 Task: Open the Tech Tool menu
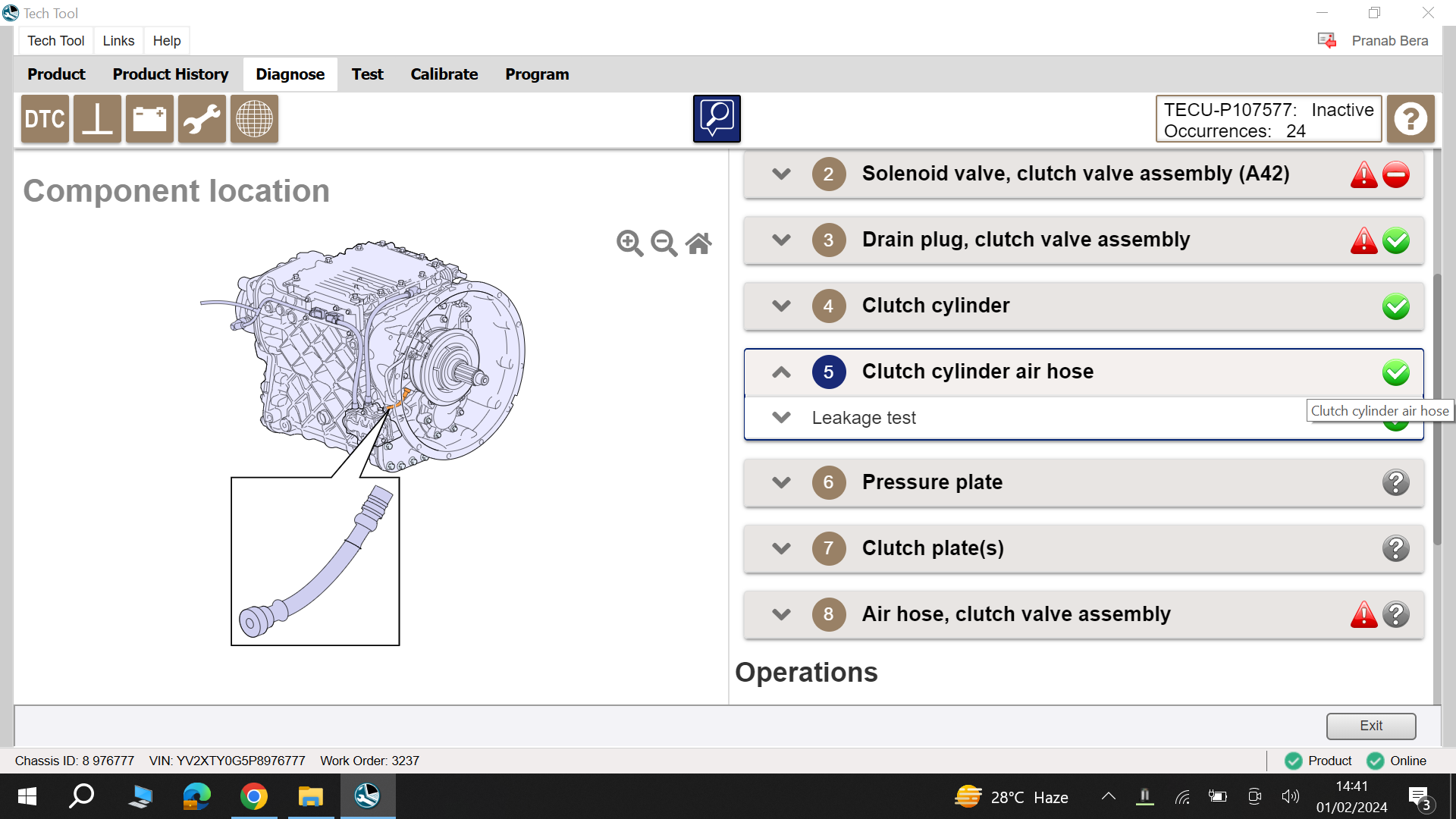coord(55,41)
